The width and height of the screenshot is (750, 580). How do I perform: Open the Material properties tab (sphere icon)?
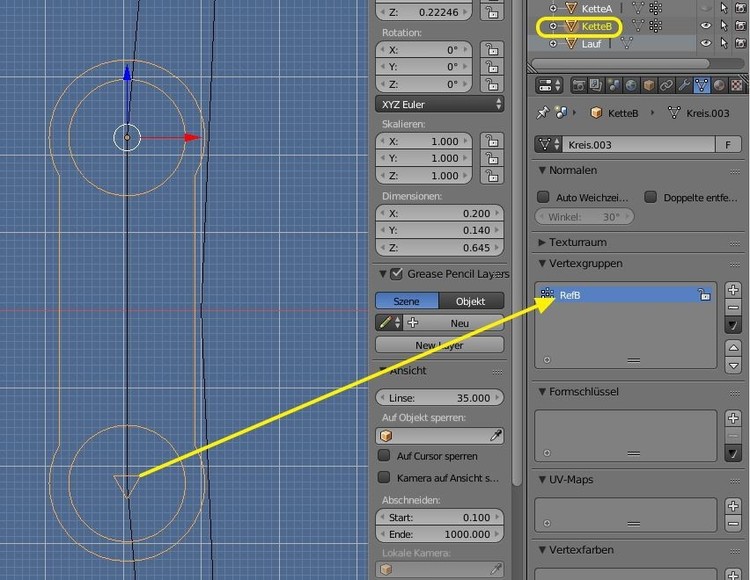(719, 86)
